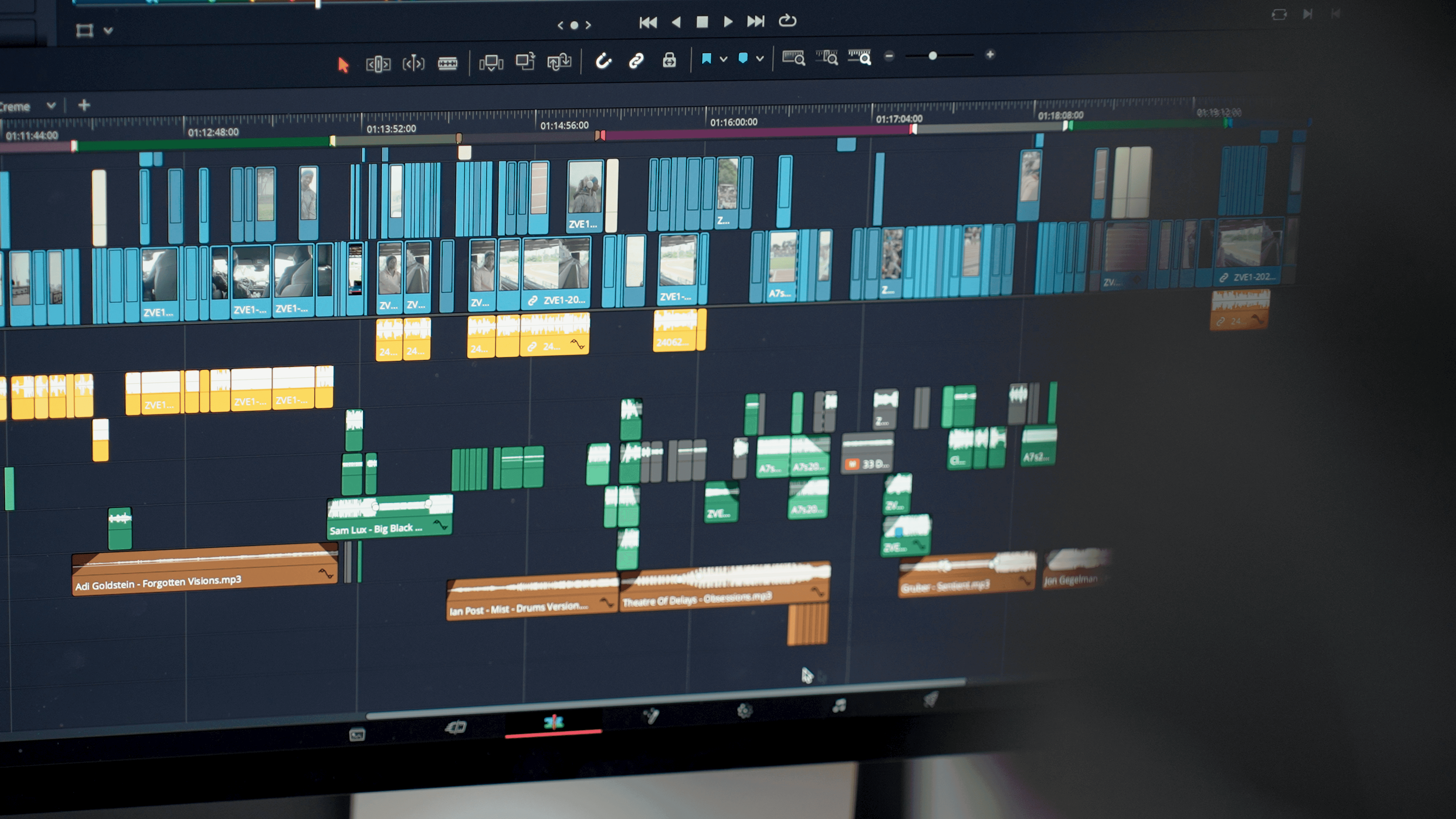1456x819 pixels.
Task: Switch to the Creme timeline tab
Action: click(15, 107)
